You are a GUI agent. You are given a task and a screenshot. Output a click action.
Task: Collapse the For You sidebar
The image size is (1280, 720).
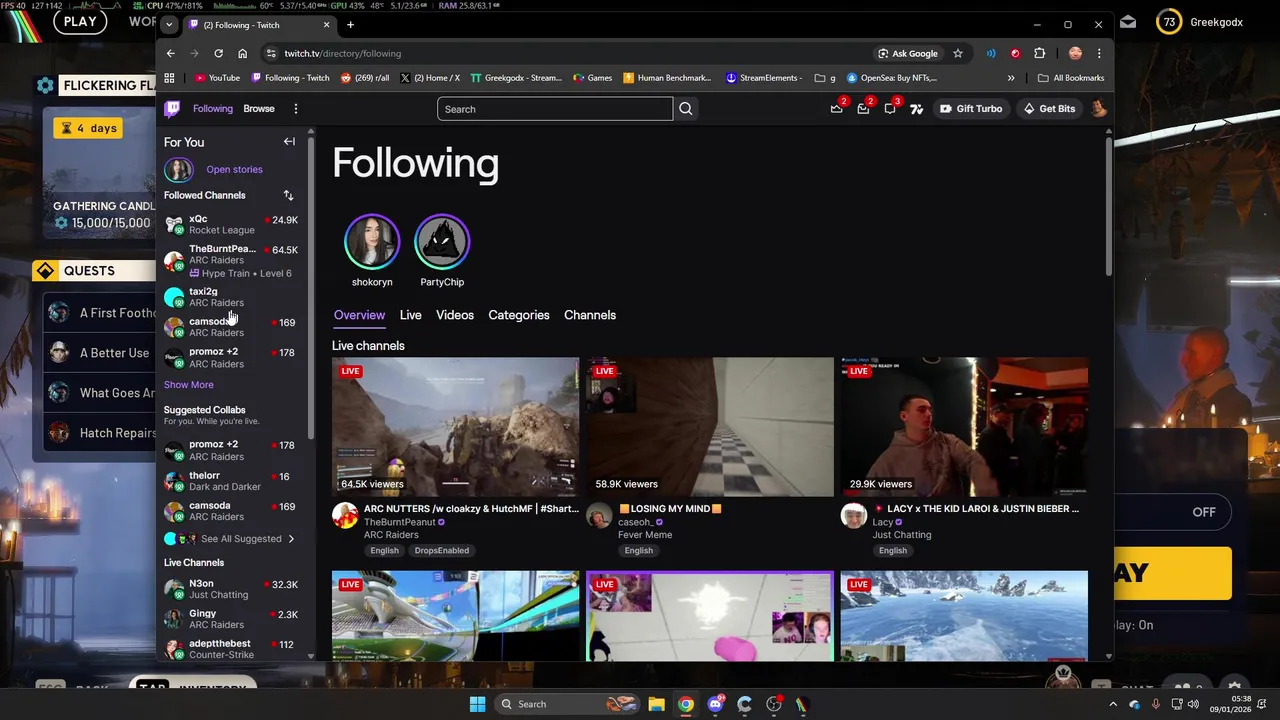pyautogui.click(x=289, y=142)
